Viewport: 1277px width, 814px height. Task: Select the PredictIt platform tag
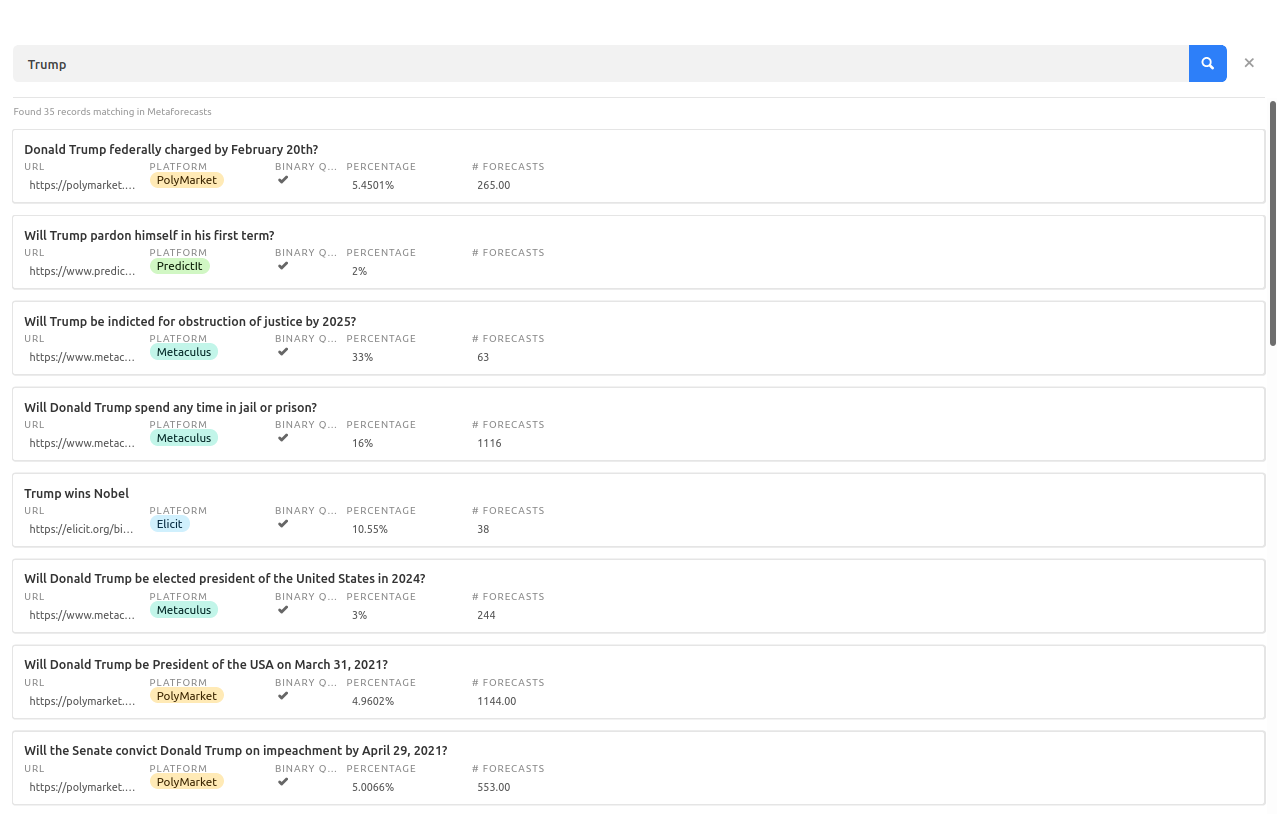pyautogui.click(x=180, y=266)
